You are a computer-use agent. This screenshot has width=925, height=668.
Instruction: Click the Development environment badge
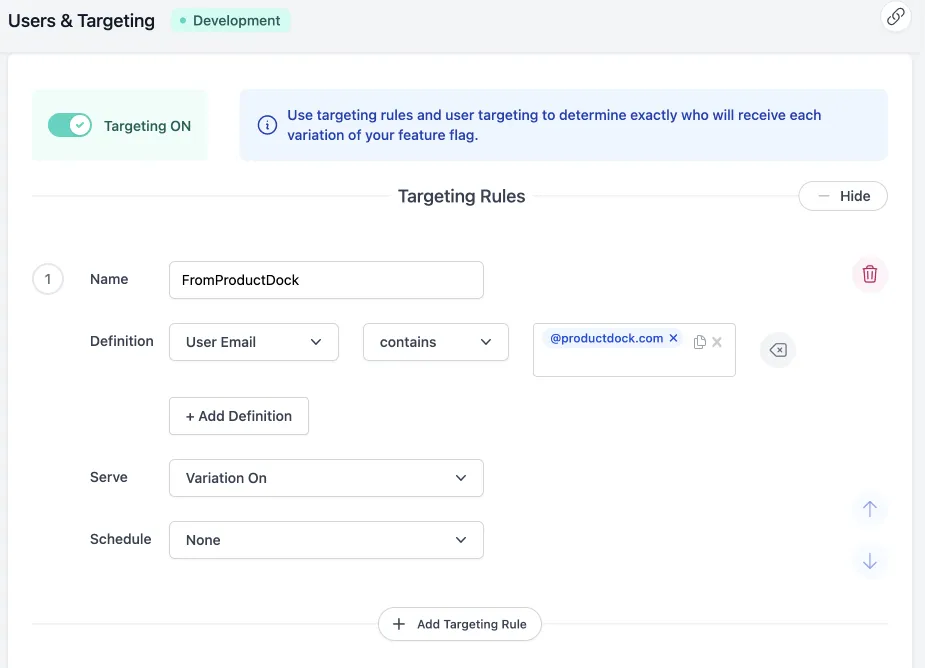click(x=231, y=20)
